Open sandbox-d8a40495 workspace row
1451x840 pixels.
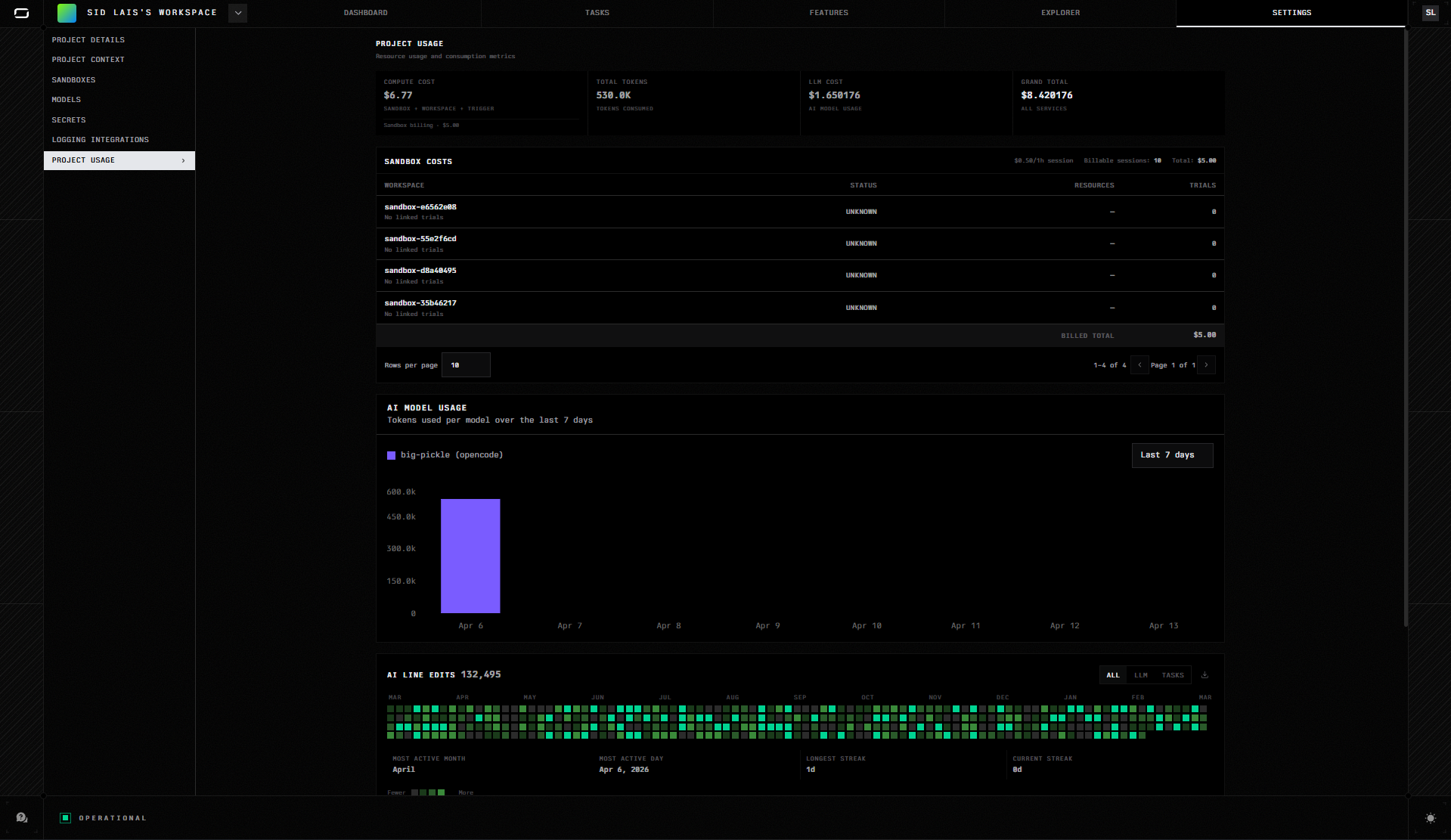click(x=800, y=275)
